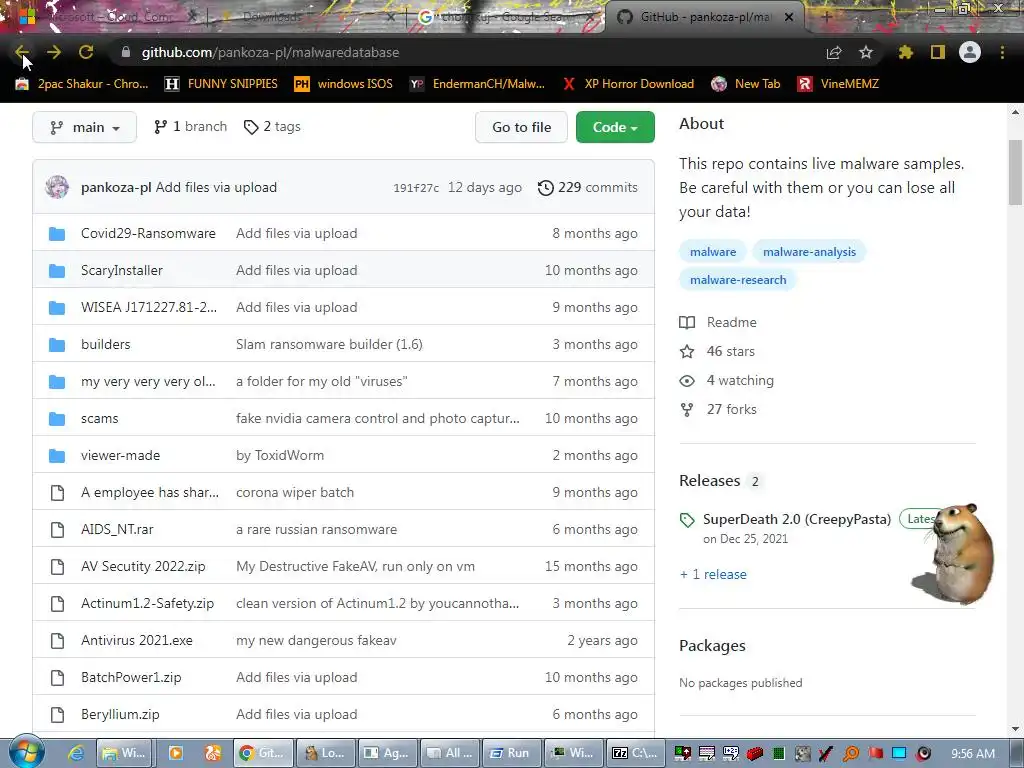This screenshot has height=768, width=1024.
Task: Open the FUNNY SNIPPIES bookmark
Action: [221, 84]
